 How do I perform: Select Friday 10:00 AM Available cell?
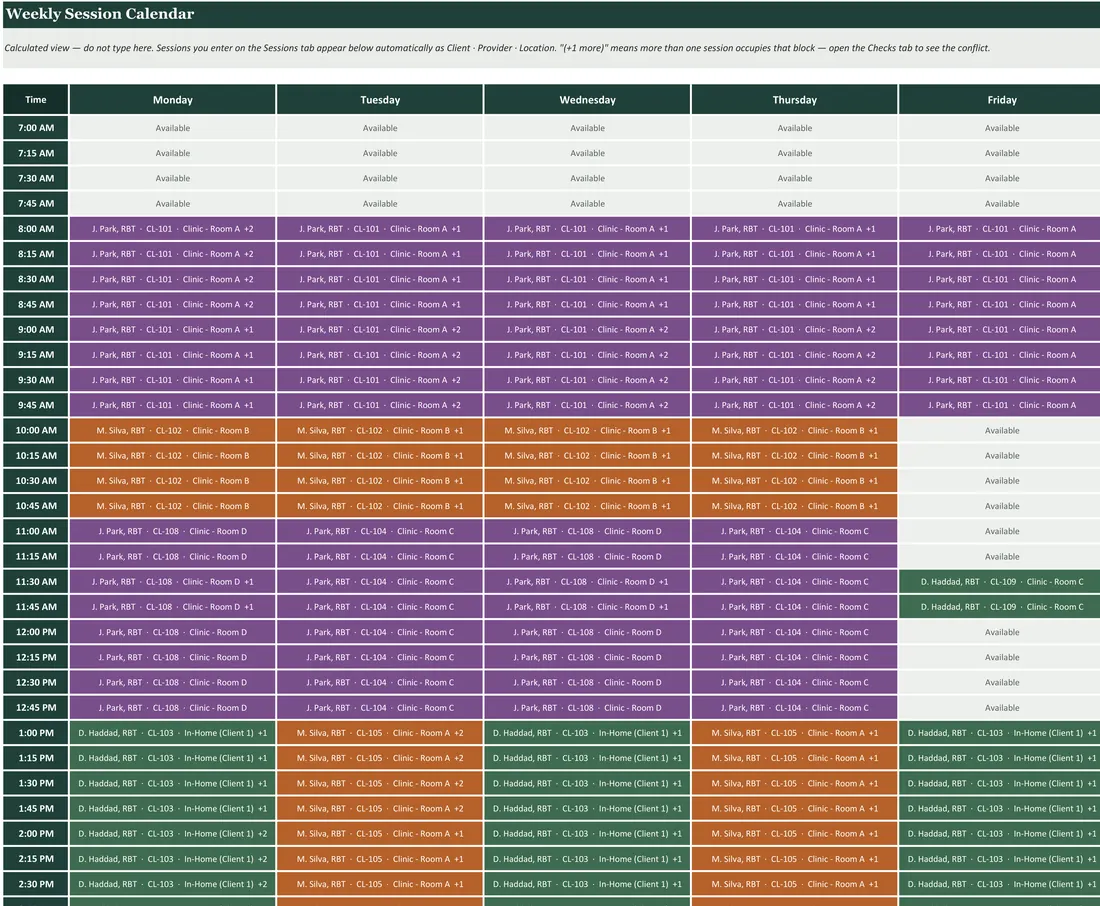[x=1000, y=430]
